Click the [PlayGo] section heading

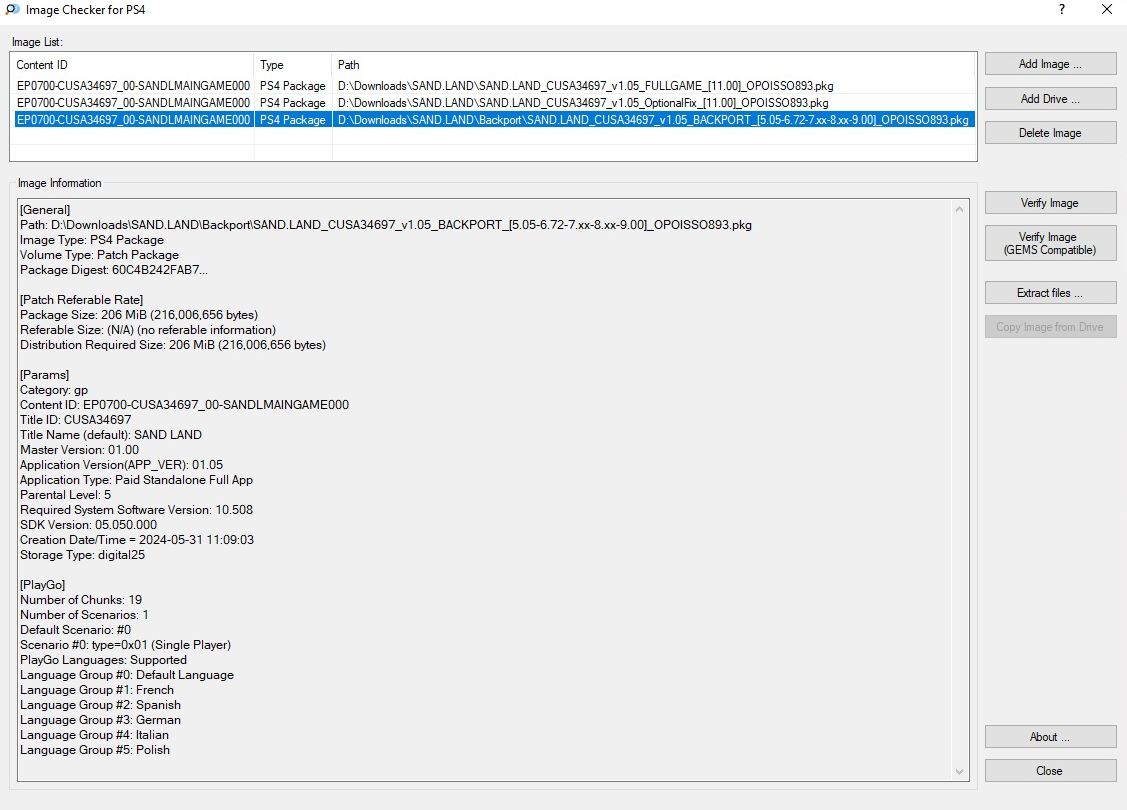coord(42,584)
